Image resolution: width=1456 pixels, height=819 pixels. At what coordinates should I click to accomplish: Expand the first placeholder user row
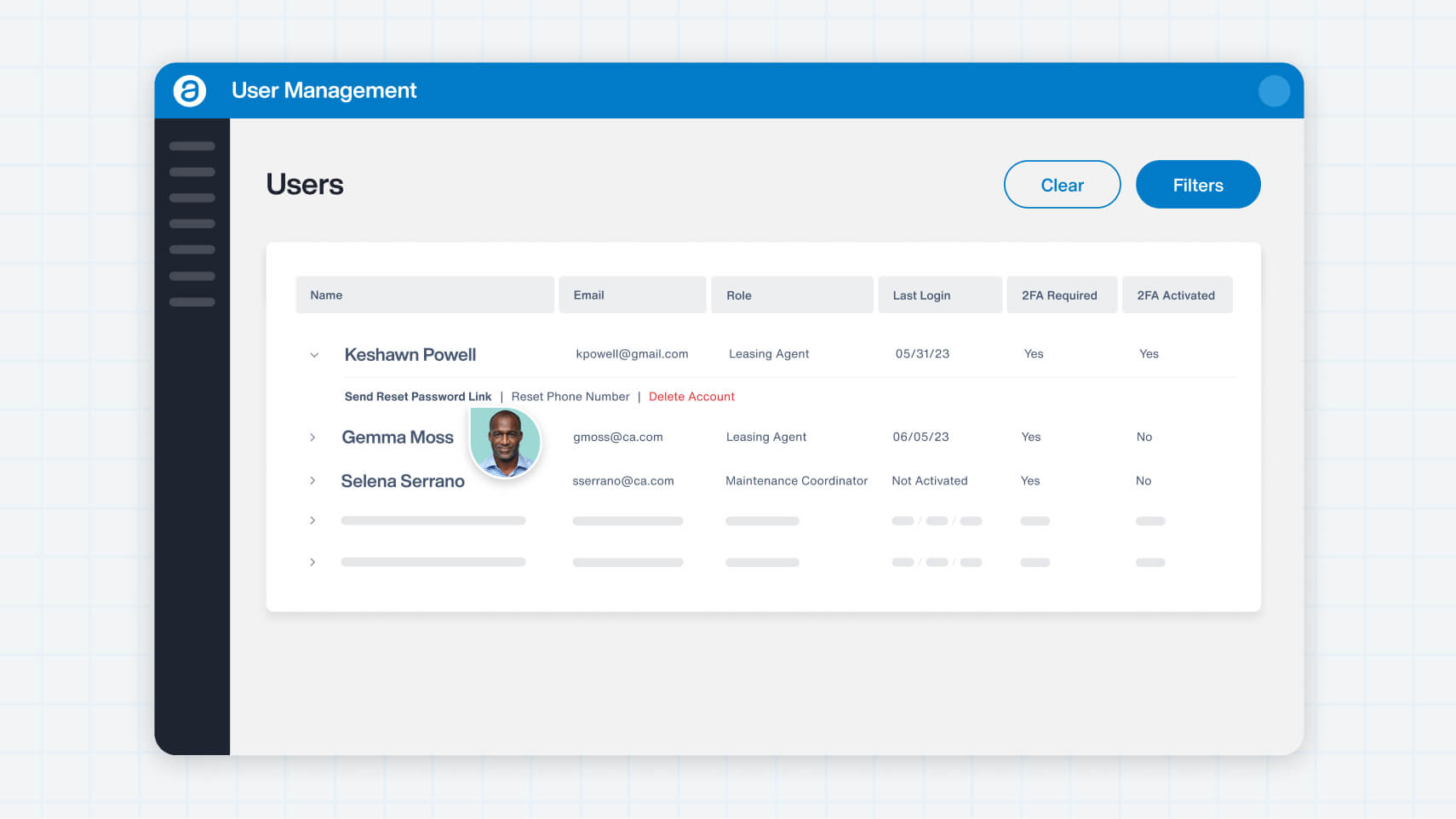point(312,520)
